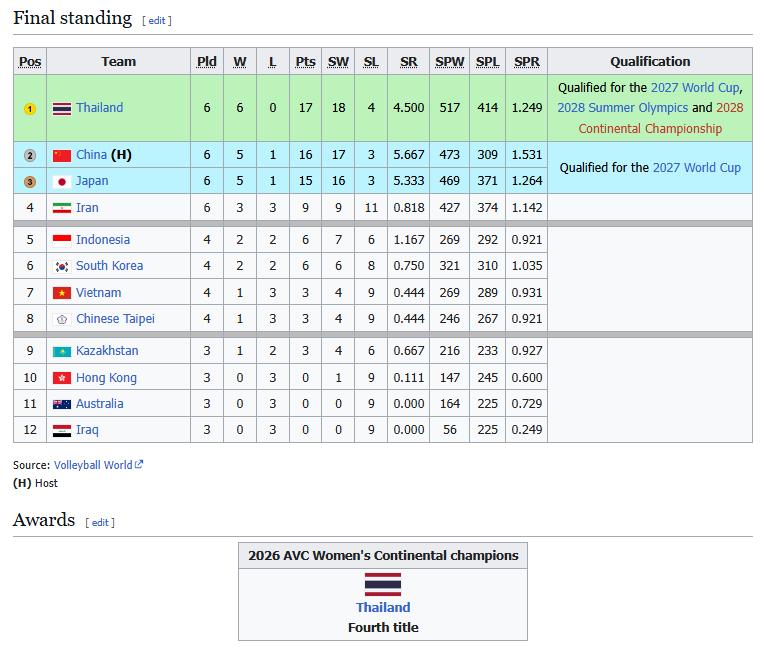
Task: Click the Kazakhstan flag icon
Action: point(62,351)
